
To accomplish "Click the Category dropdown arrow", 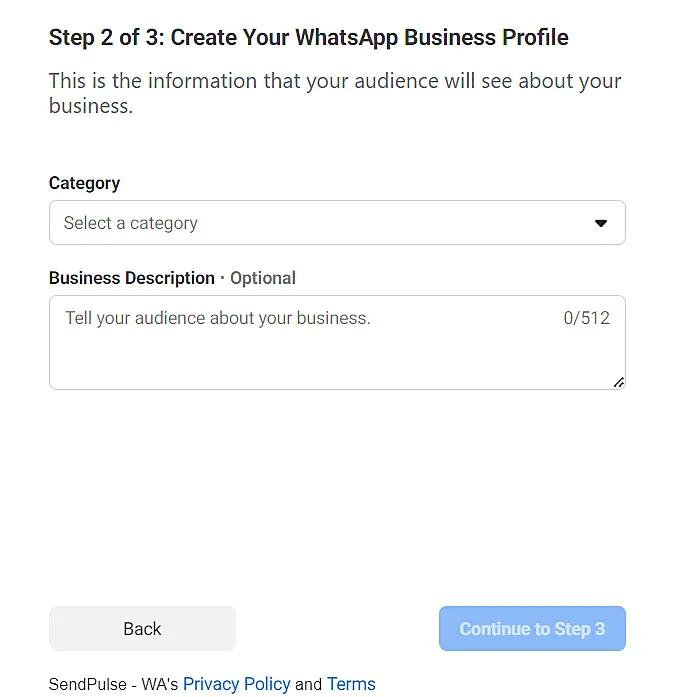I will (601, 223).
